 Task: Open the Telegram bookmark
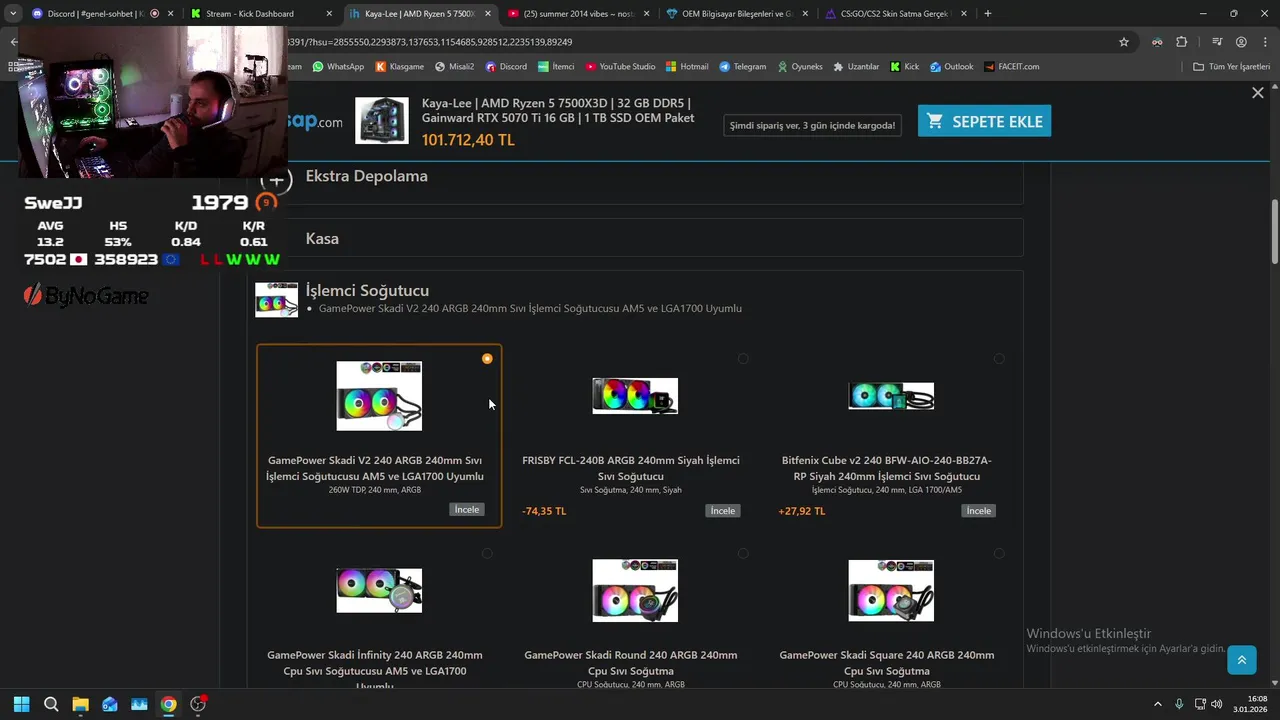pyautogui.click(x=742, y=67)
